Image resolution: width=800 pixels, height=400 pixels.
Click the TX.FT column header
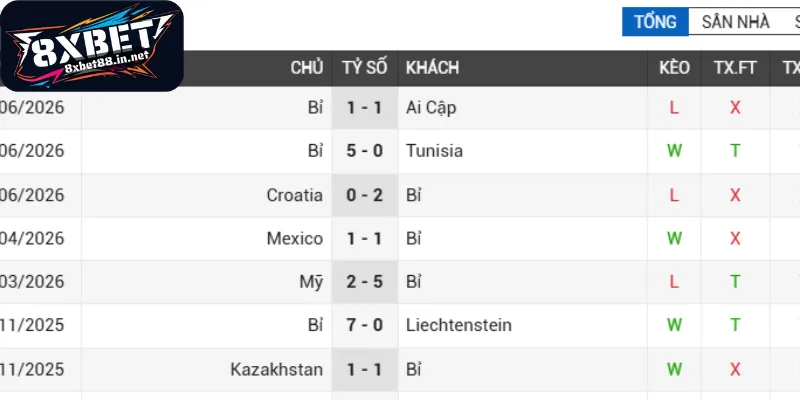coord(735,68)
